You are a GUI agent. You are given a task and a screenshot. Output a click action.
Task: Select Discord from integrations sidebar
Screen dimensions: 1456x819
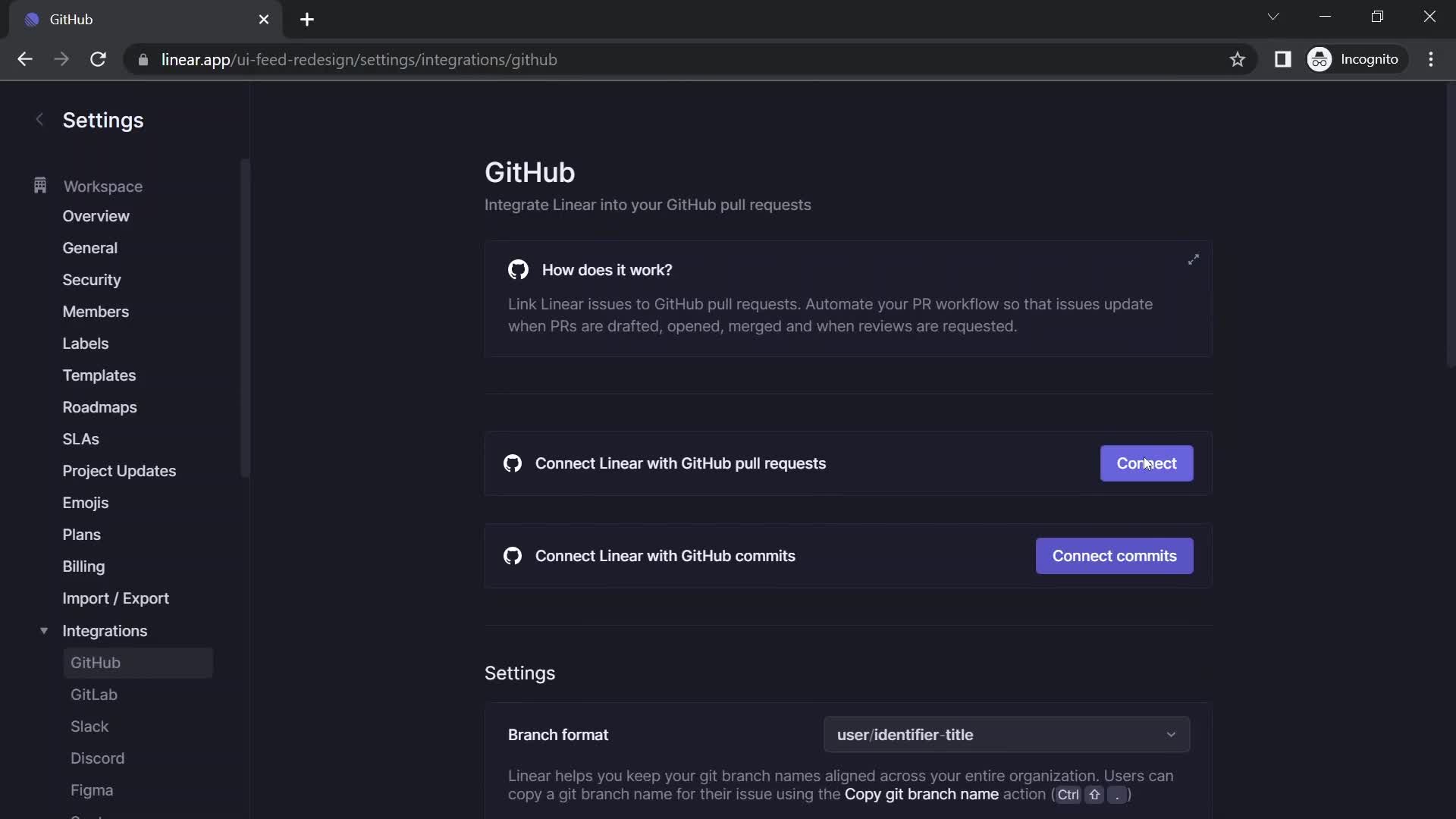tap(98, 758)
